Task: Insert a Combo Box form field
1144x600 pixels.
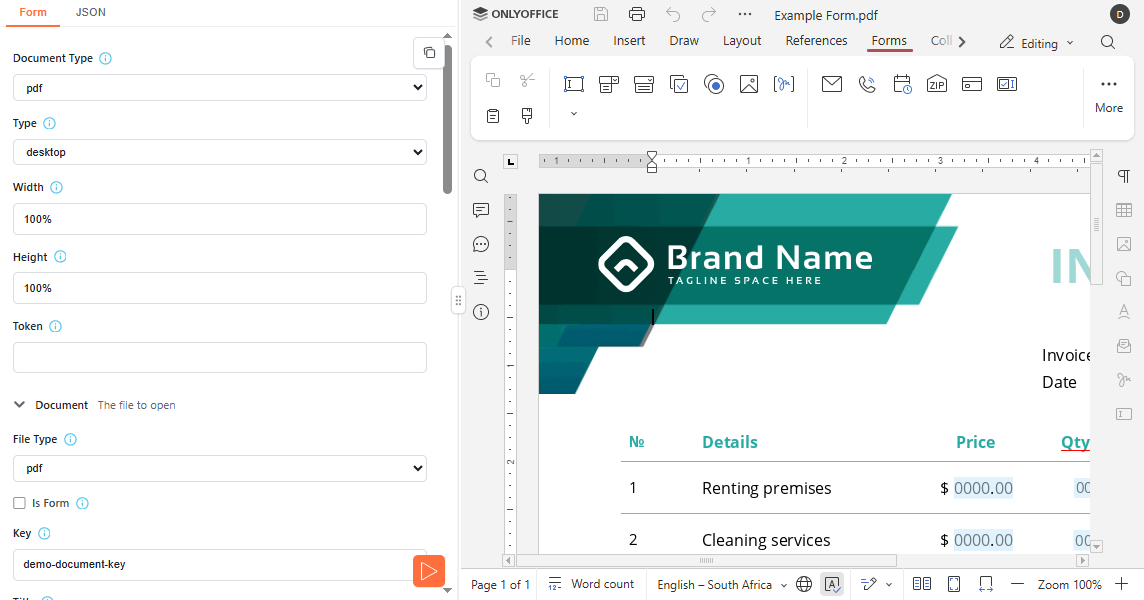Action: coord(609,84)
